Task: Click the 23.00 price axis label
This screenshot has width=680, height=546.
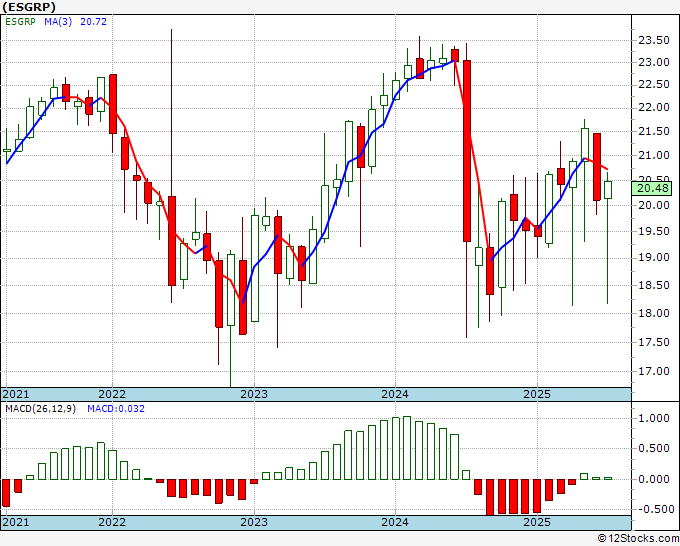Action: click(654, 62)
